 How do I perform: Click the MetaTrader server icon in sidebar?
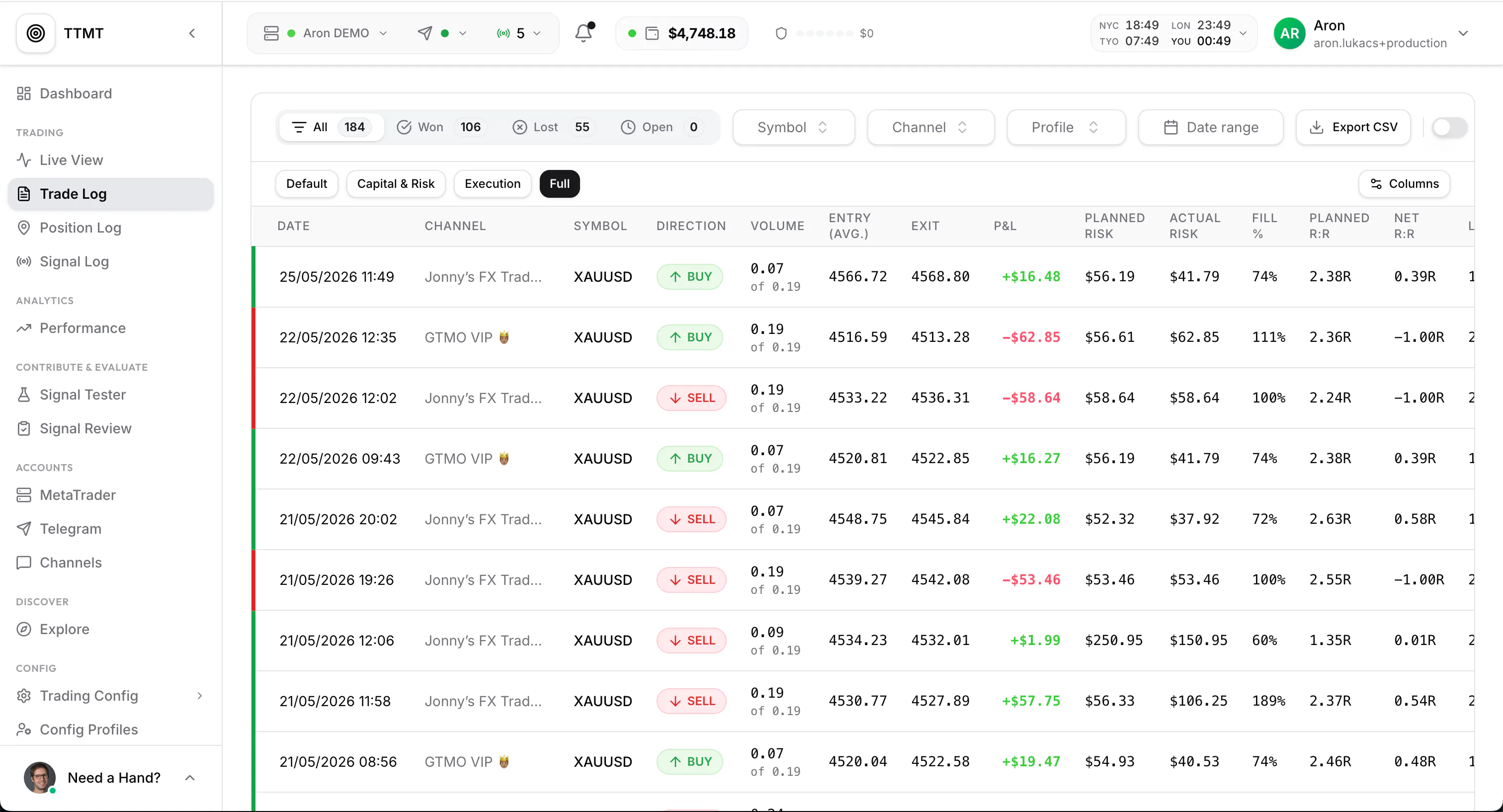(24, 494)
